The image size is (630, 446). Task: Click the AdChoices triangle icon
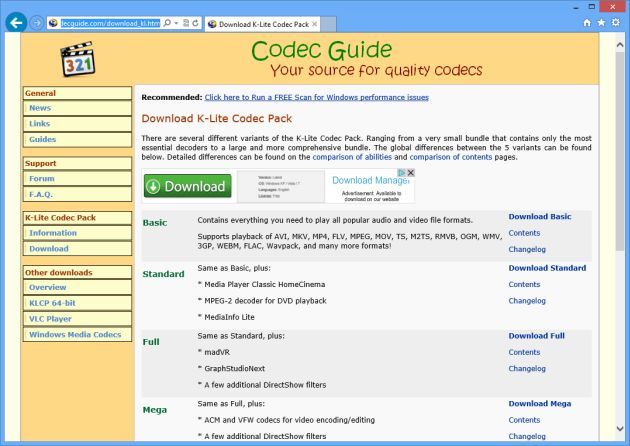pyautogui.click(x=401, y=173)
